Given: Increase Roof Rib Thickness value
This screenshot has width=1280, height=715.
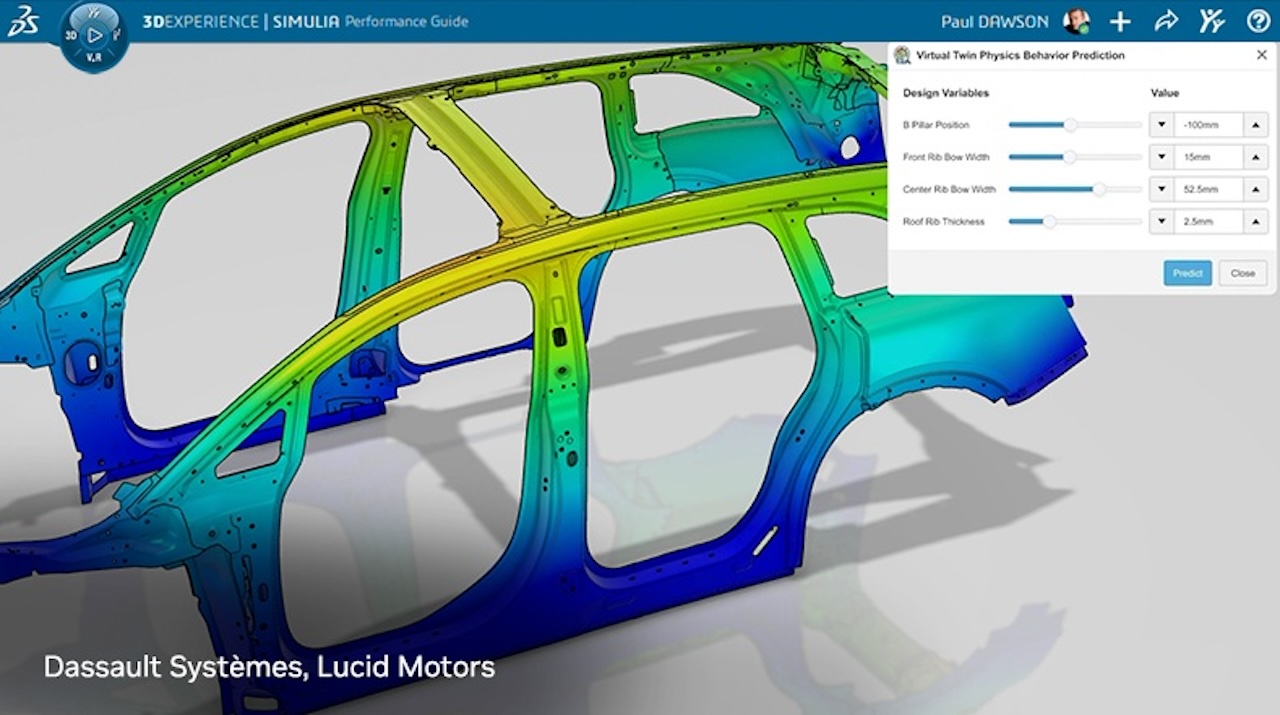Looking at the screenshot, I should [x=1255, y=221].
